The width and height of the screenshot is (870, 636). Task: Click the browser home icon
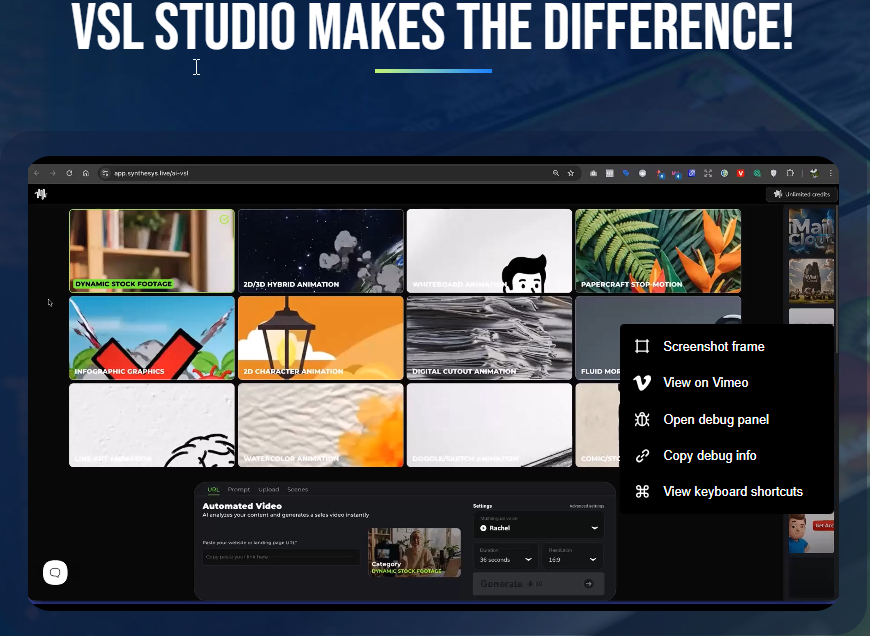86,173
